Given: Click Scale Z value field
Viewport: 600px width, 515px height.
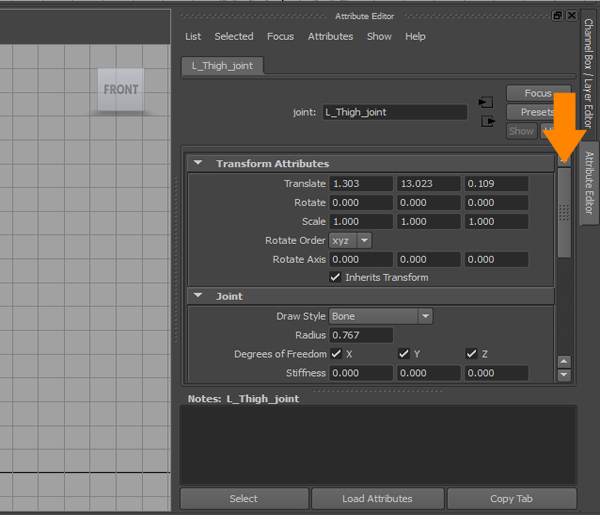Looking at the screenshot, I should [496, 222].
